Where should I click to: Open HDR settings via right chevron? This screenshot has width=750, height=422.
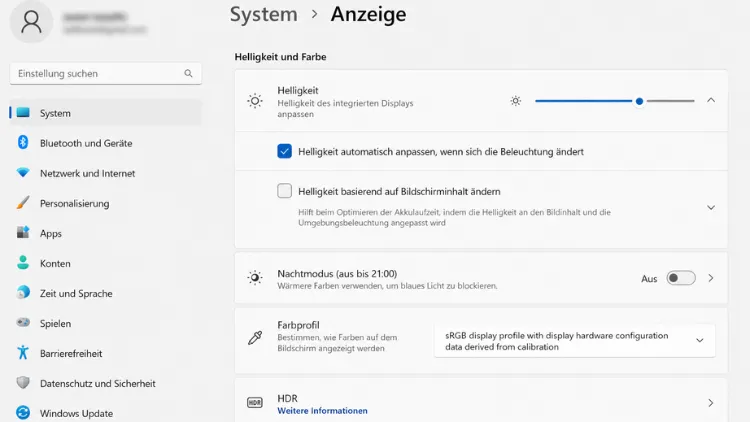(x=711, y=403)
